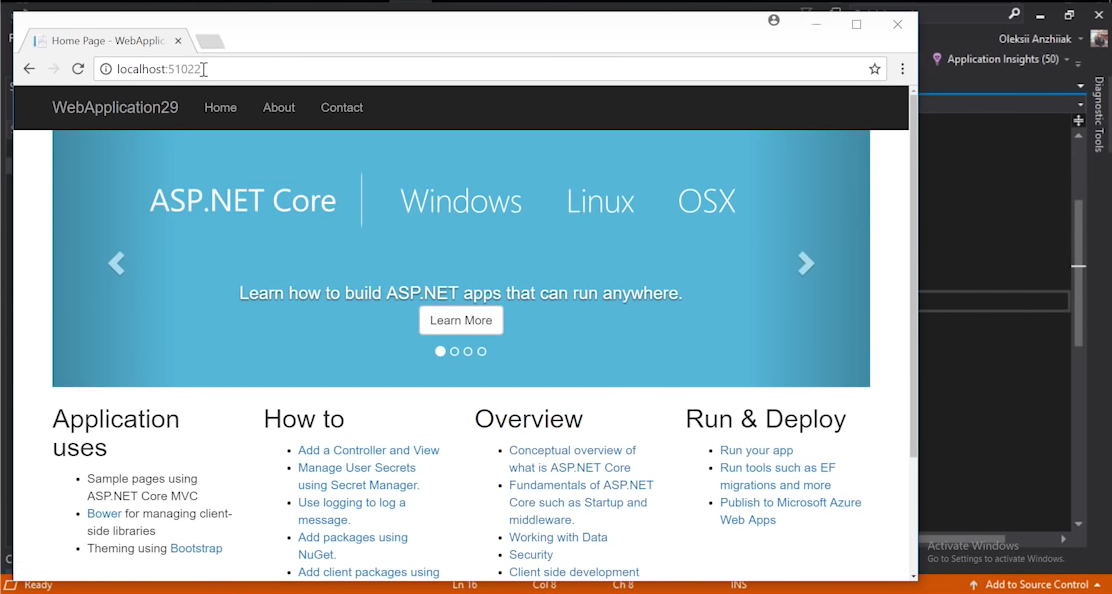1112x594 pixels.
Task: Click the Learn More button
Action: (x=461, y=320)
